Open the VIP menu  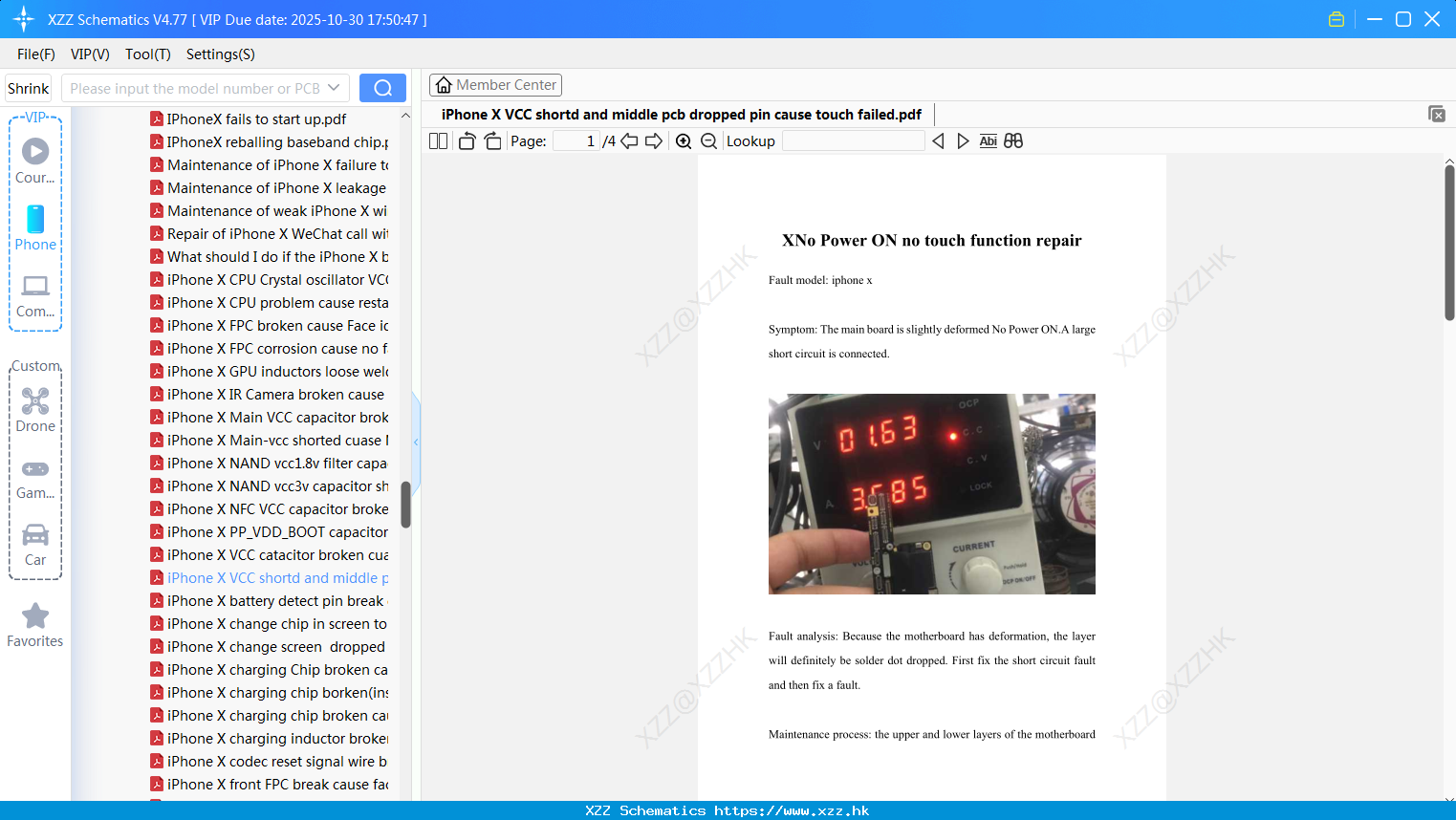90,54
